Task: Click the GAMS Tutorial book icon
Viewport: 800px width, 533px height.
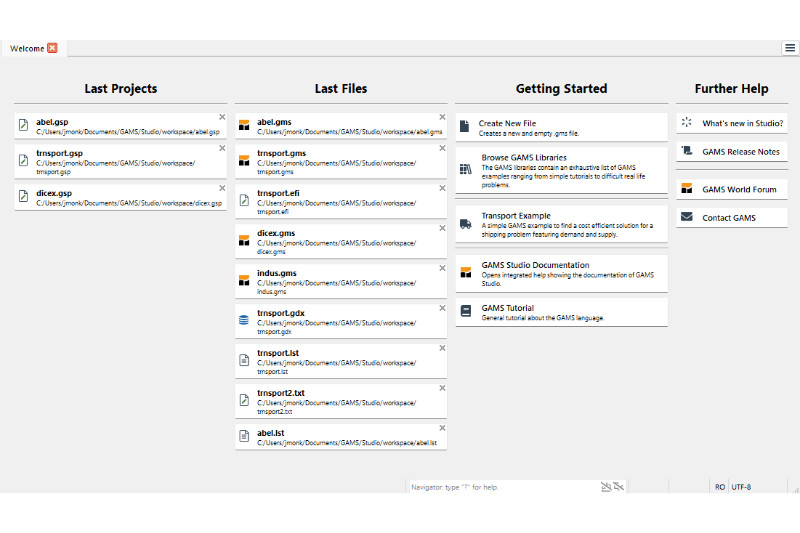Action: [x=466, y=311]
